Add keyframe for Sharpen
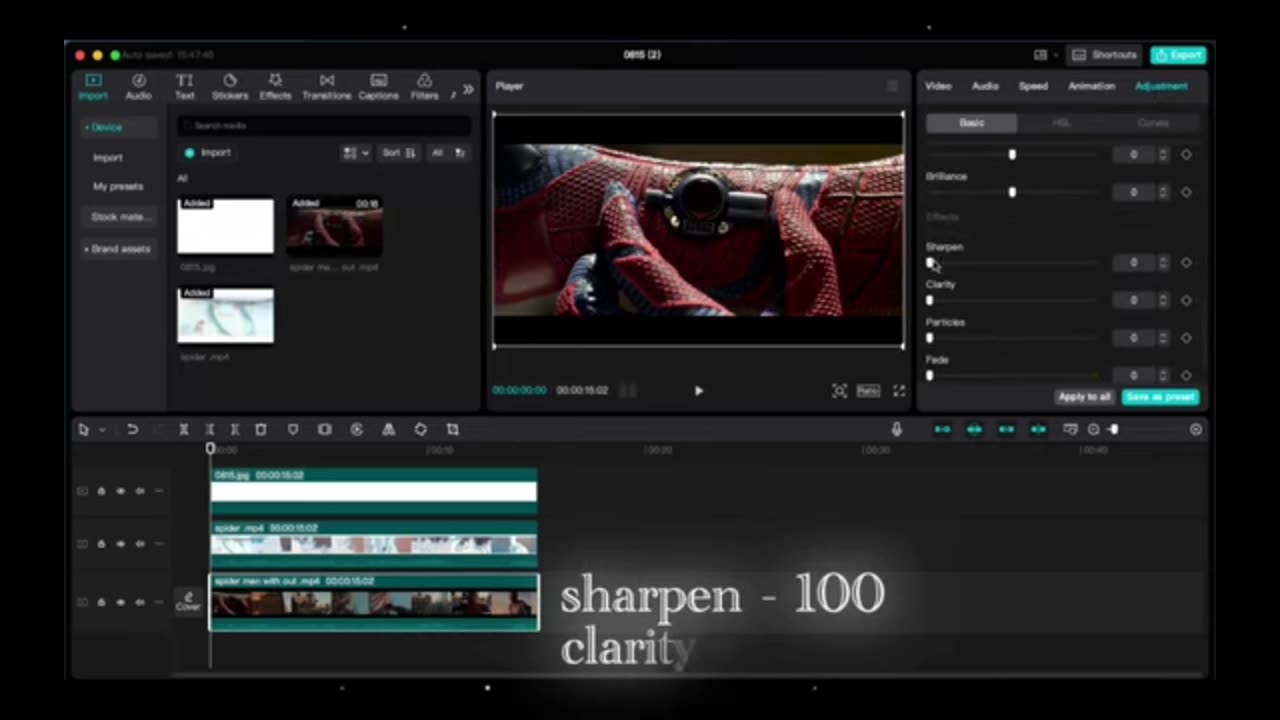 [x=1186, y=263]
